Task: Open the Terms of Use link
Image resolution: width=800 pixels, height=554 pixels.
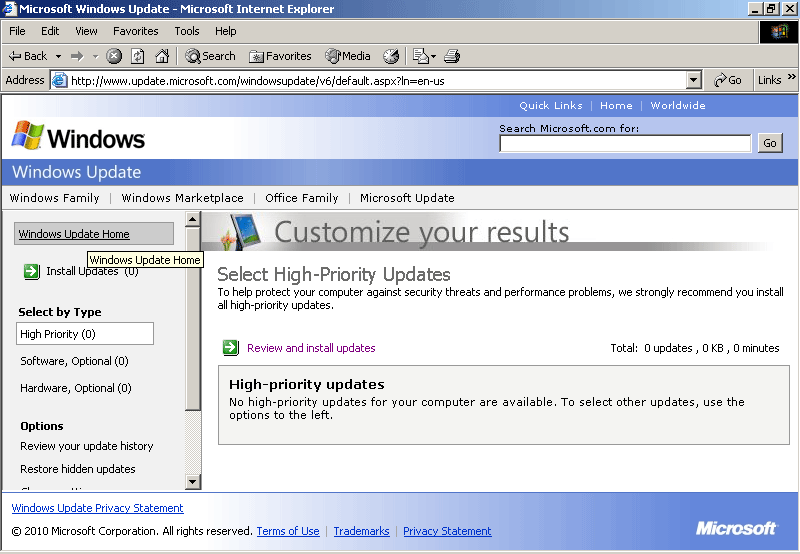Action: click(x=288, y=531)
